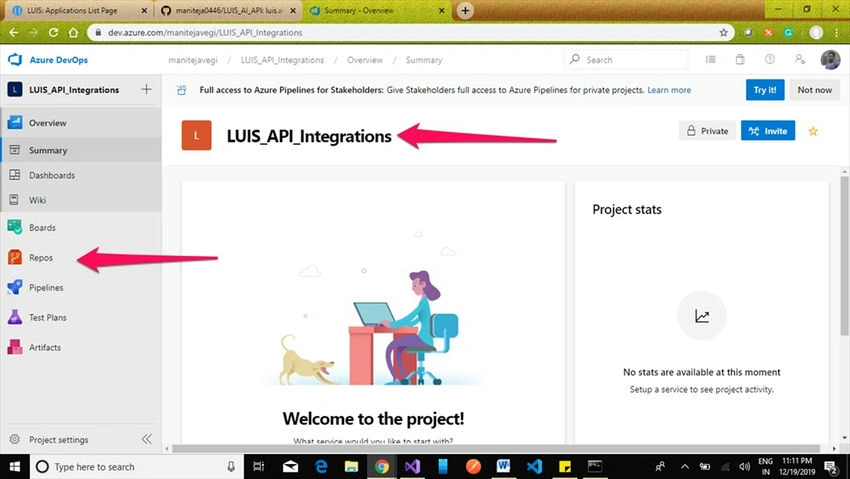Click LUIS_API_Integrations breadcrumb
Viewport: 850px width, 479px height.
[x=282, y=60]
